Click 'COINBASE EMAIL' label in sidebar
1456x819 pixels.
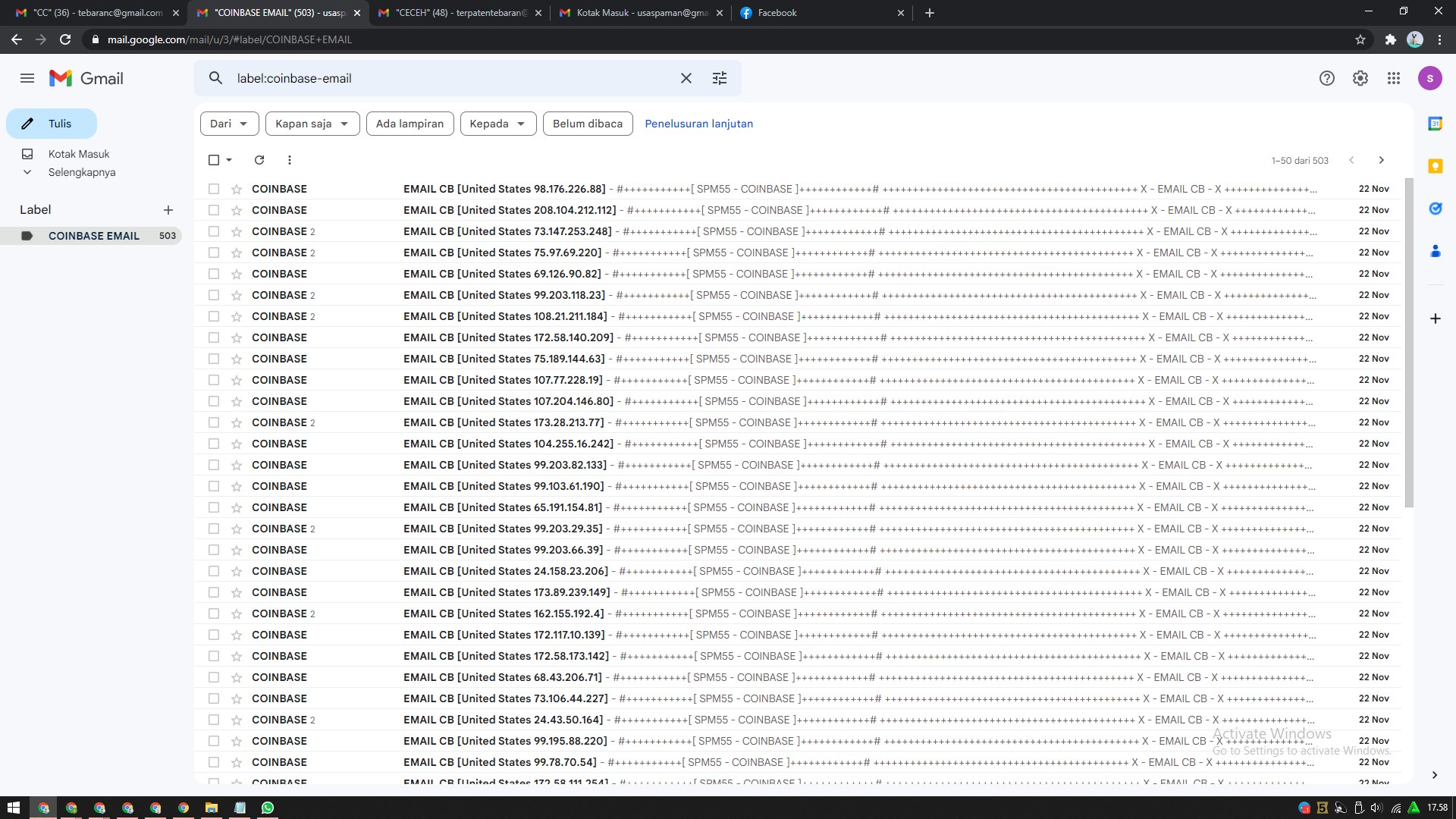94,235
